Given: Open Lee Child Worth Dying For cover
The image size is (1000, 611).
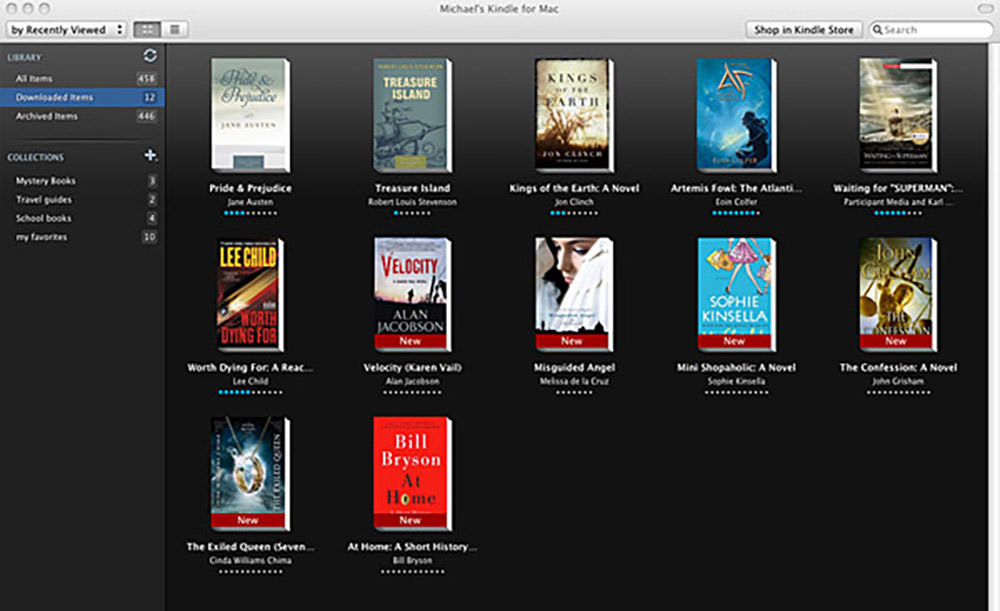Looking at the screenshot, I should pyautogui.click(x=250, y=295).
